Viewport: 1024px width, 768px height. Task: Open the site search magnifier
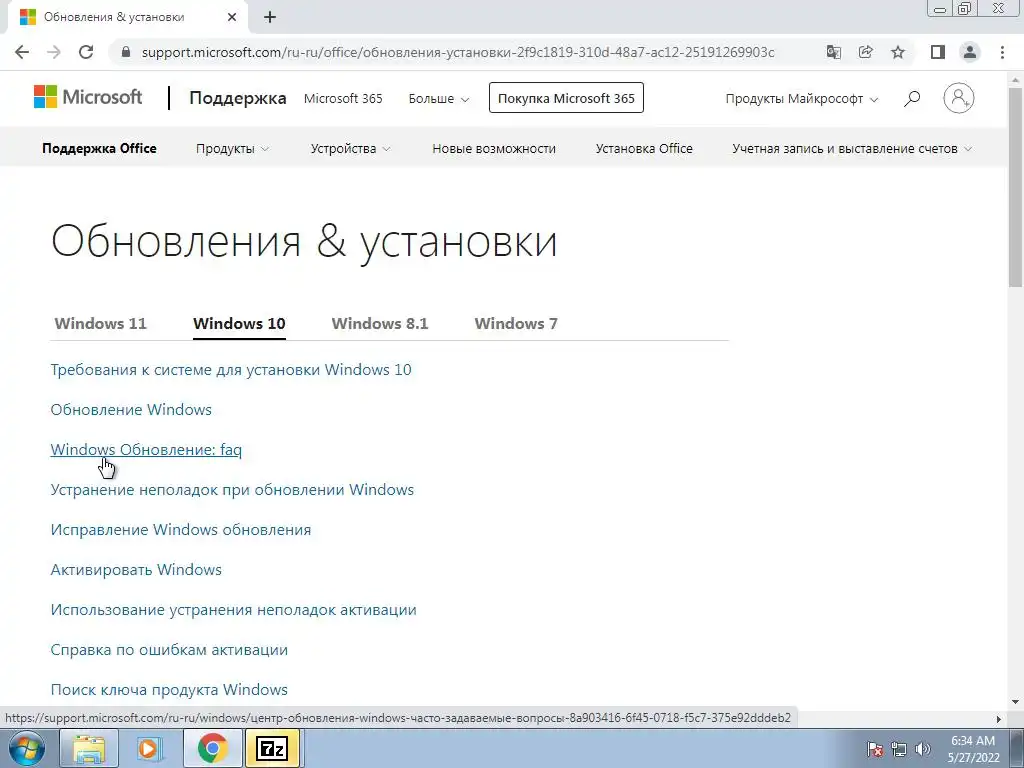[x=912, y=99]
